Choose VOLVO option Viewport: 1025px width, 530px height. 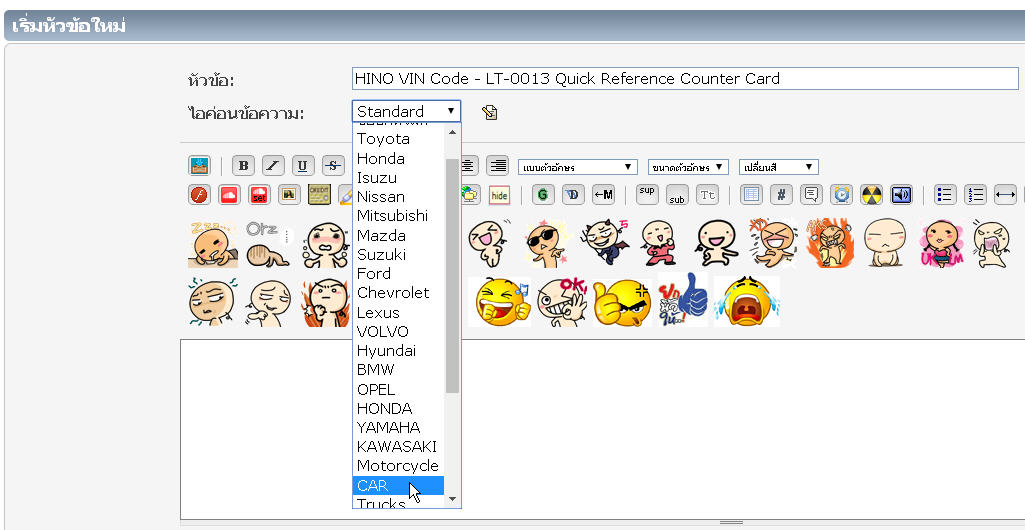[399, 331]
